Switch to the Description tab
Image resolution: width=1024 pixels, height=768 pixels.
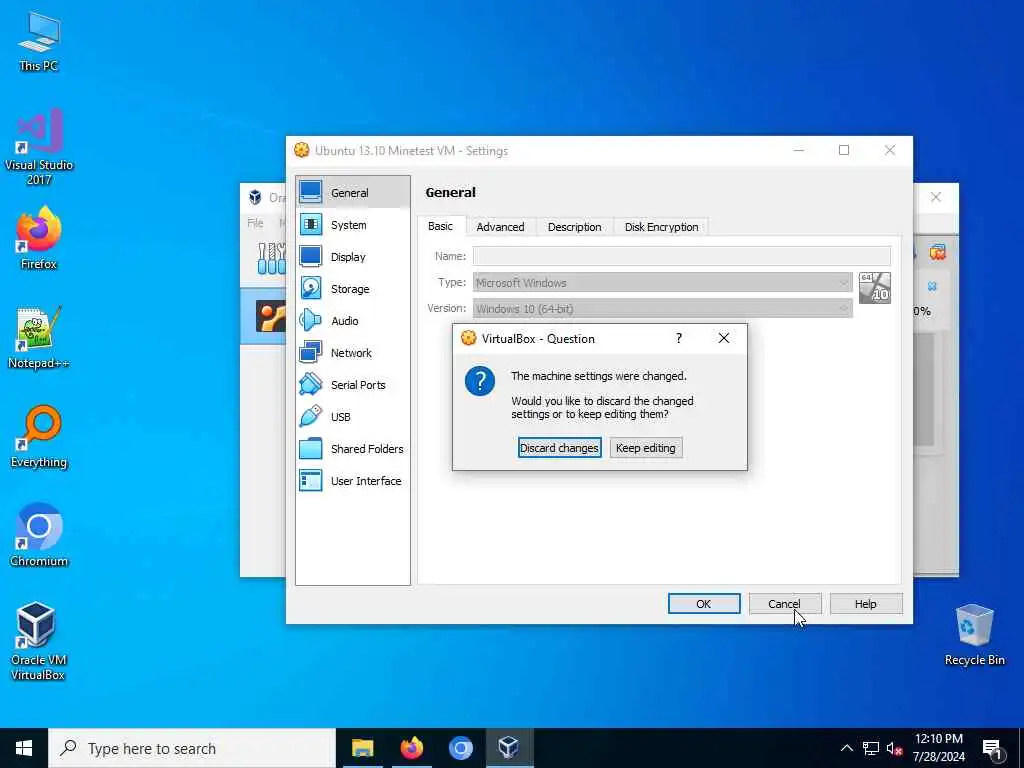[575, 227]
